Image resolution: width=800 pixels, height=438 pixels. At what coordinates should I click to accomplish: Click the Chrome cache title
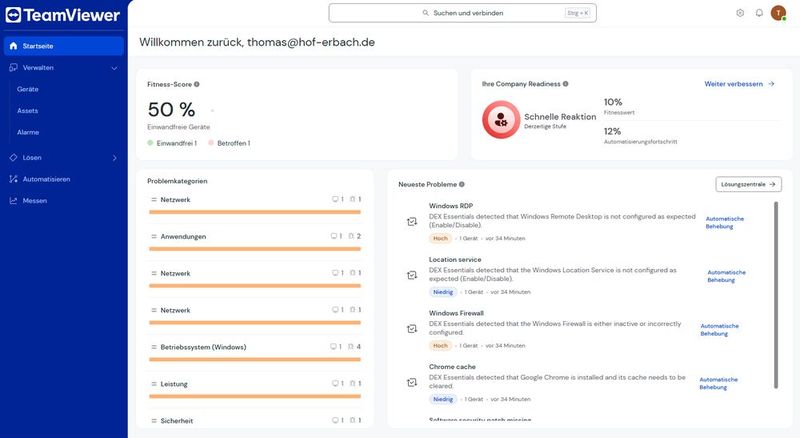click(x=452, y=367)
